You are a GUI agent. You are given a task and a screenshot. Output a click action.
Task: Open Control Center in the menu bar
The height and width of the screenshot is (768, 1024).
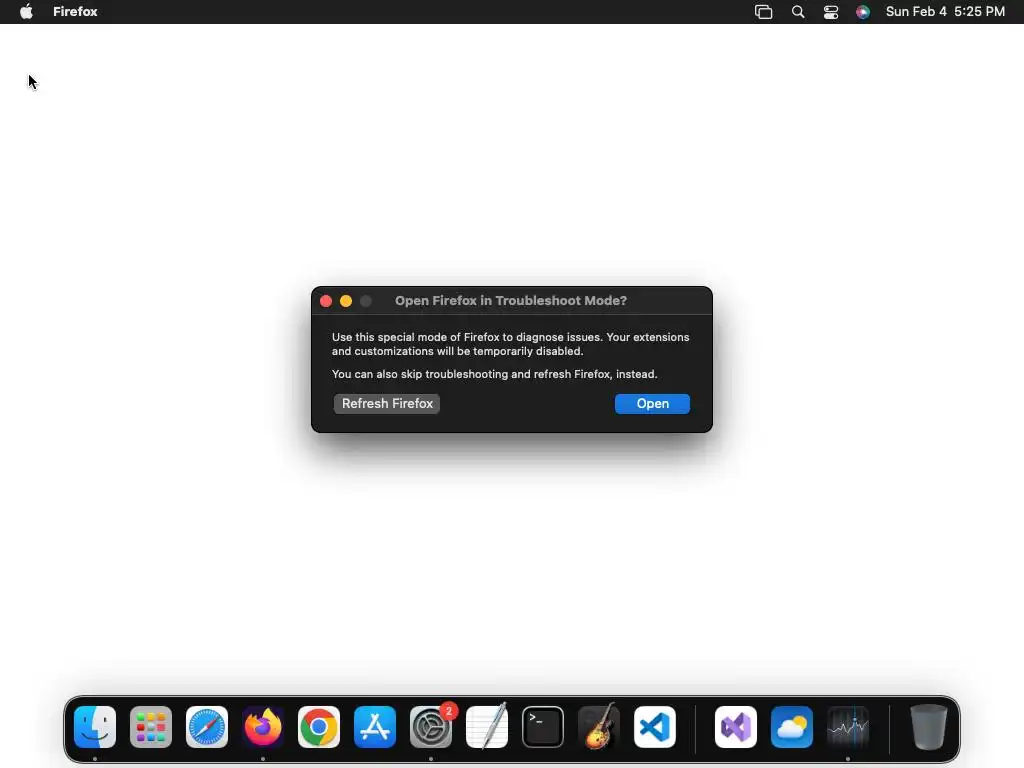(x=831, y=12)
